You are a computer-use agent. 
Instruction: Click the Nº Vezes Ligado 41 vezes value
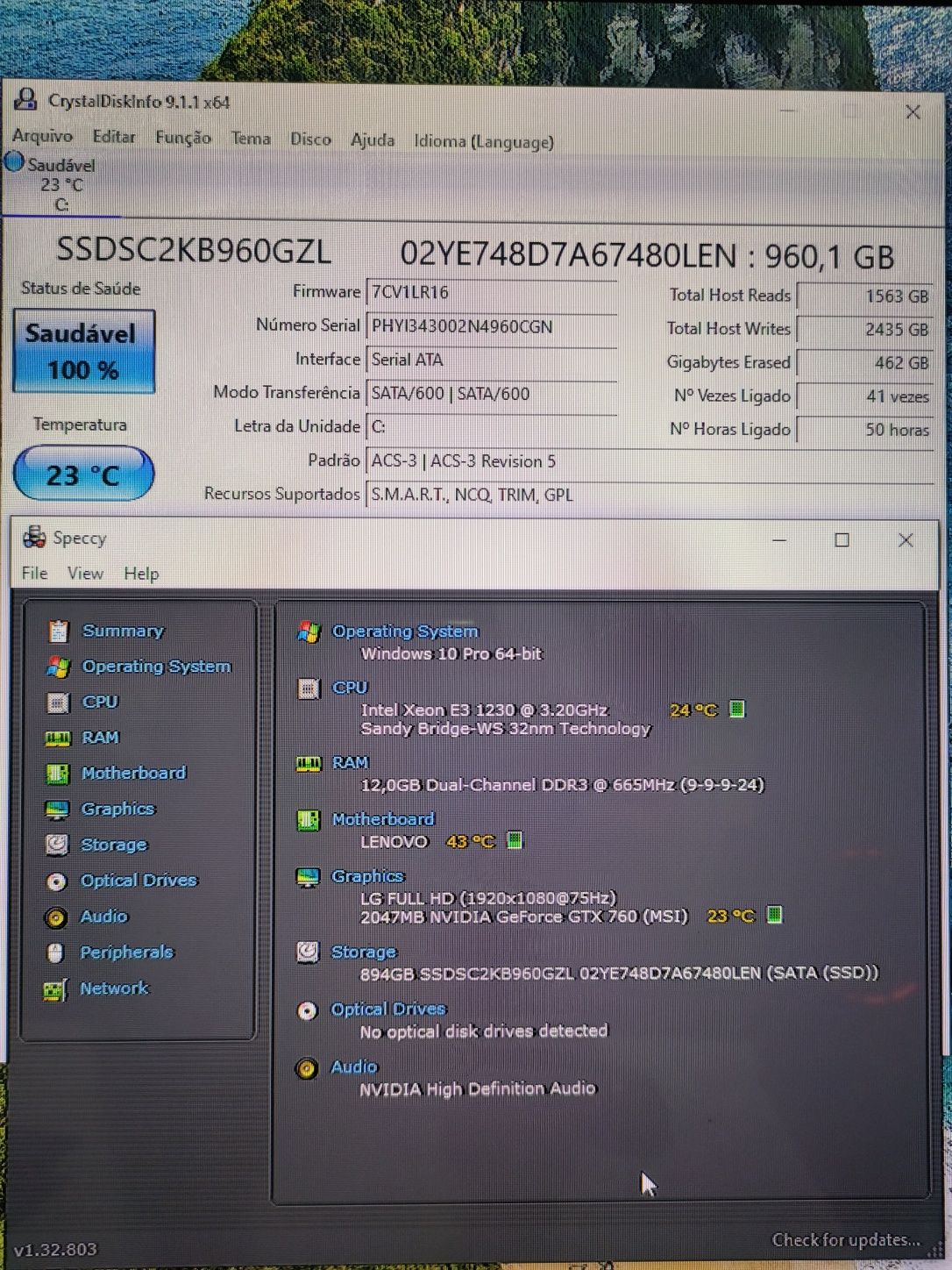(864, 396)
